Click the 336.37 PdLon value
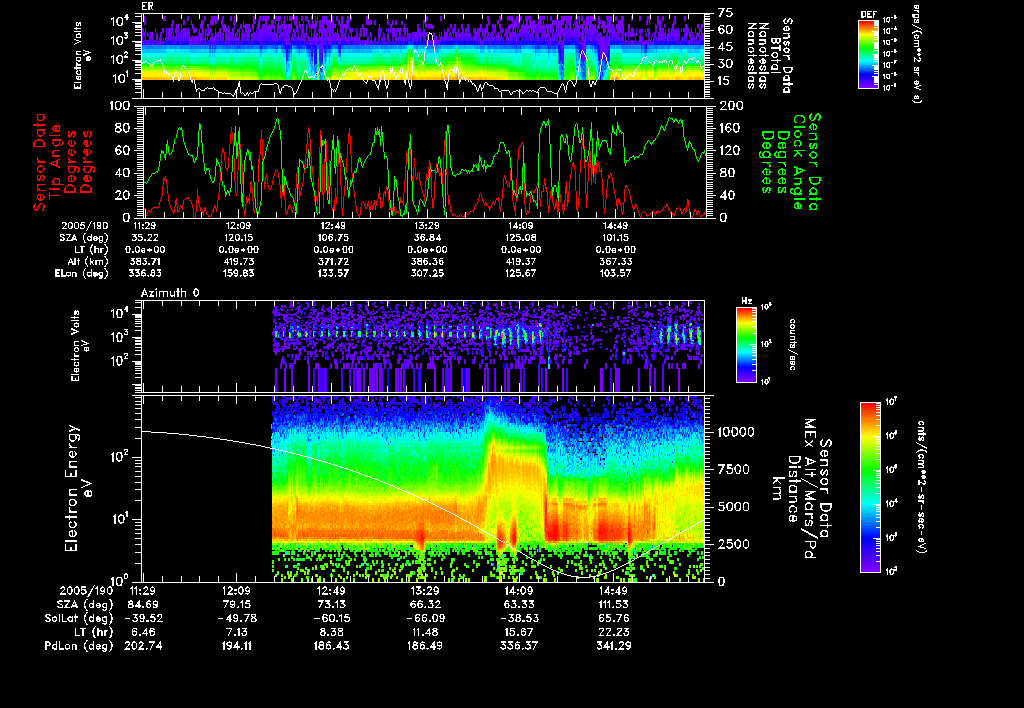The image size is (1024, 708). point(521,648)
